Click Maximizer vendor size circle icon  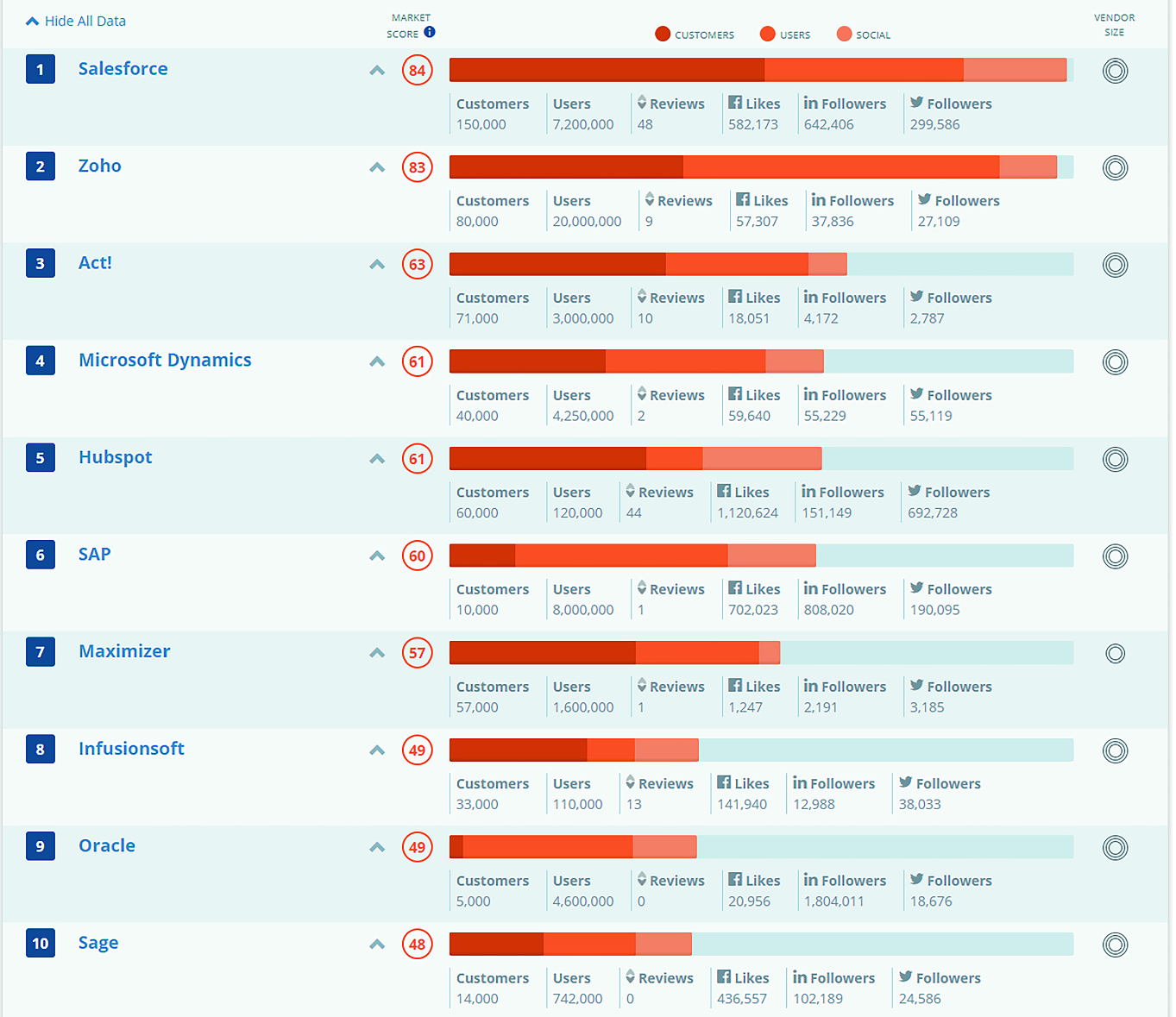1115,654
